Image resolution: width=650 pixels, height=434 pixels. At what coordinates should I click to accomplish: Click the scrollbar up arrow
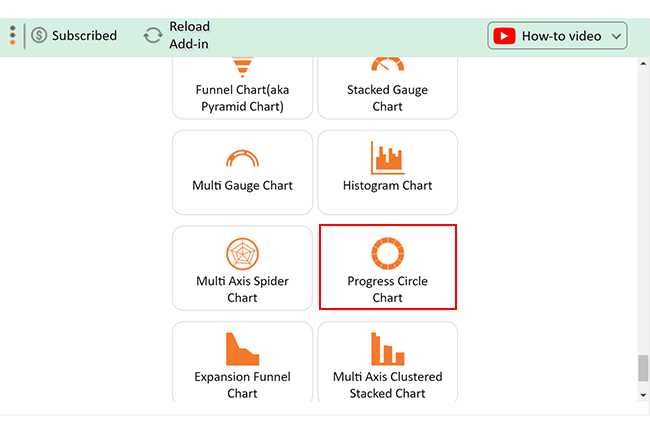(x=643, y=63)
